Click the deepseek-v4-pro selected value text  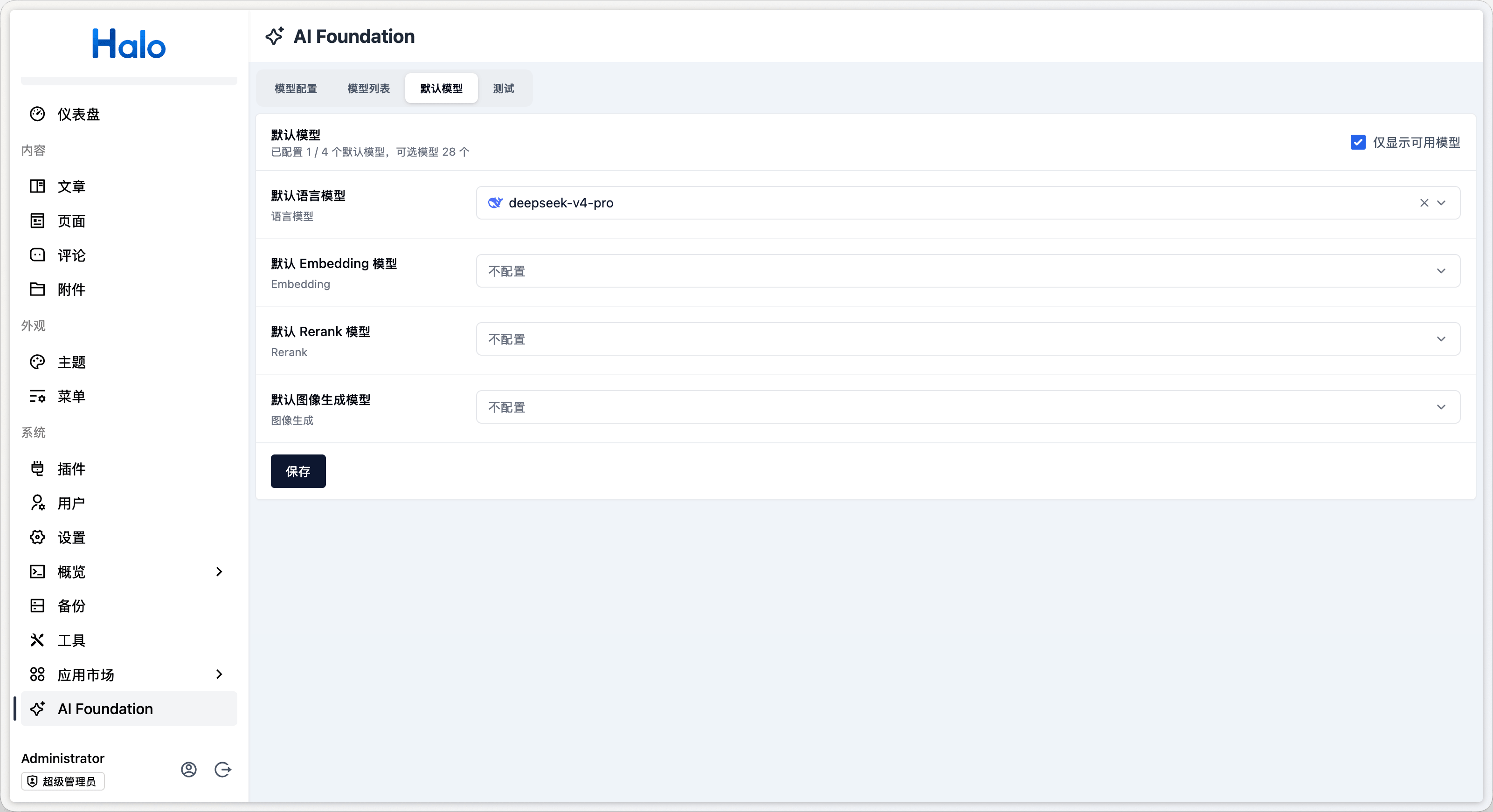point(561,203)
